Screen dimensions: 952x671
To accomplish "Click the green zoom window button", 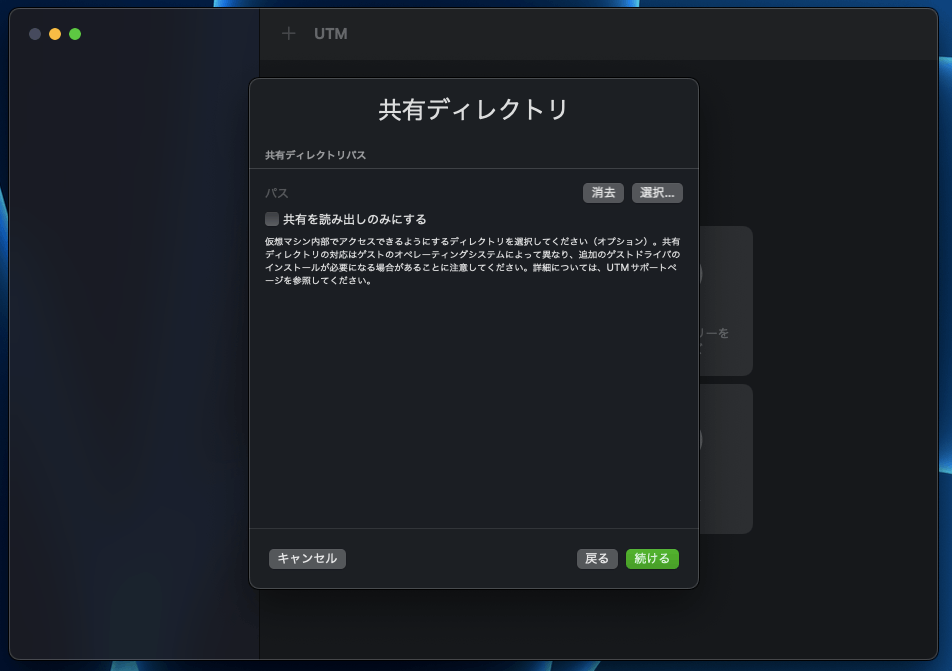I will pyautogui.click(x=75, y=34).
